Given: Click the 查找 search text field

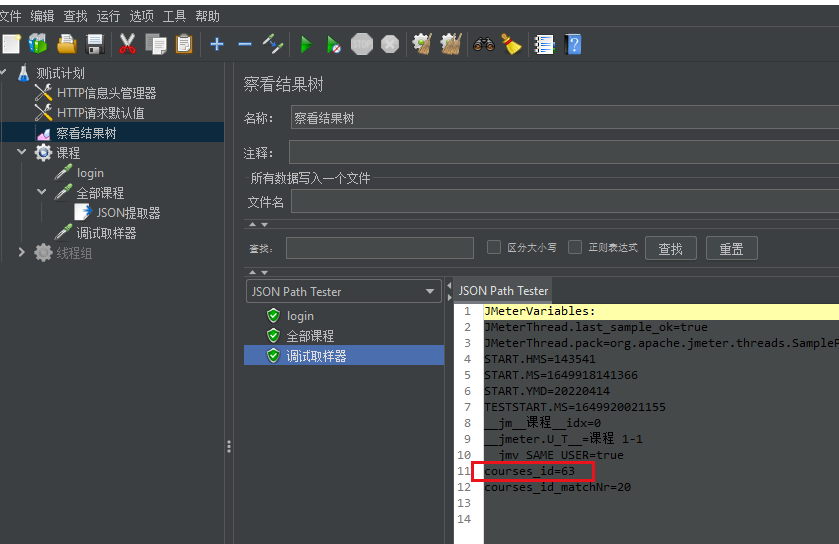Looking at the screenshot, I should coord(380,248).
